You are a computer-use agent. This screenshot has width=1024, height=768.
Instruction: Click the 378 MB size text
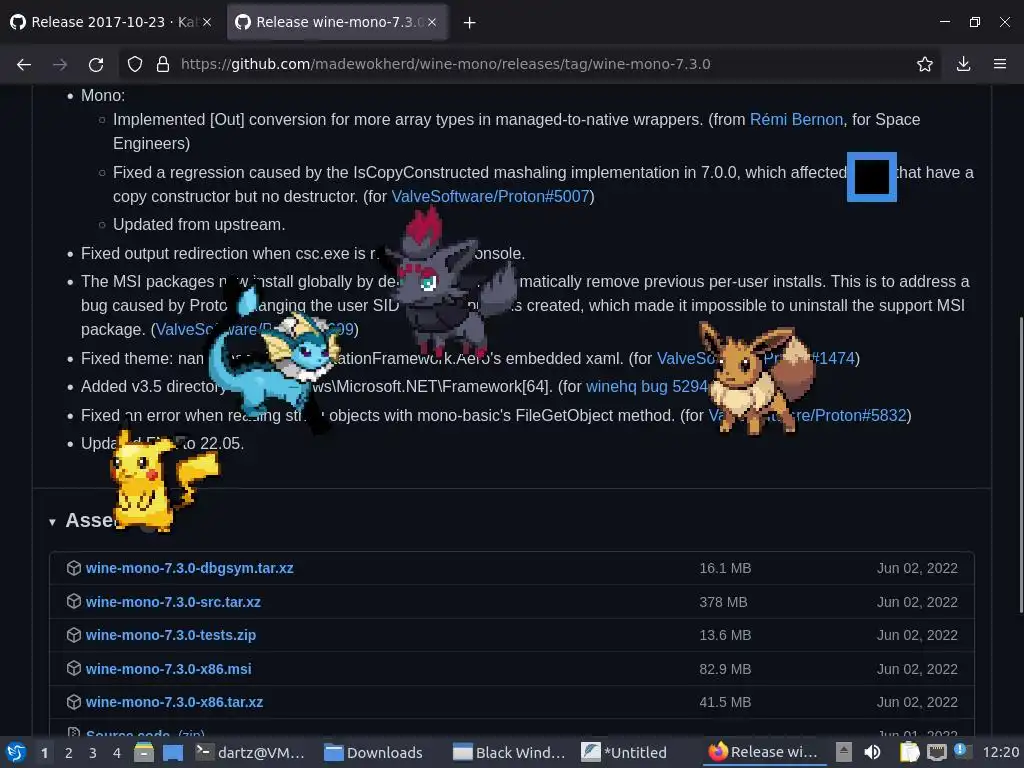click(723, 602)
